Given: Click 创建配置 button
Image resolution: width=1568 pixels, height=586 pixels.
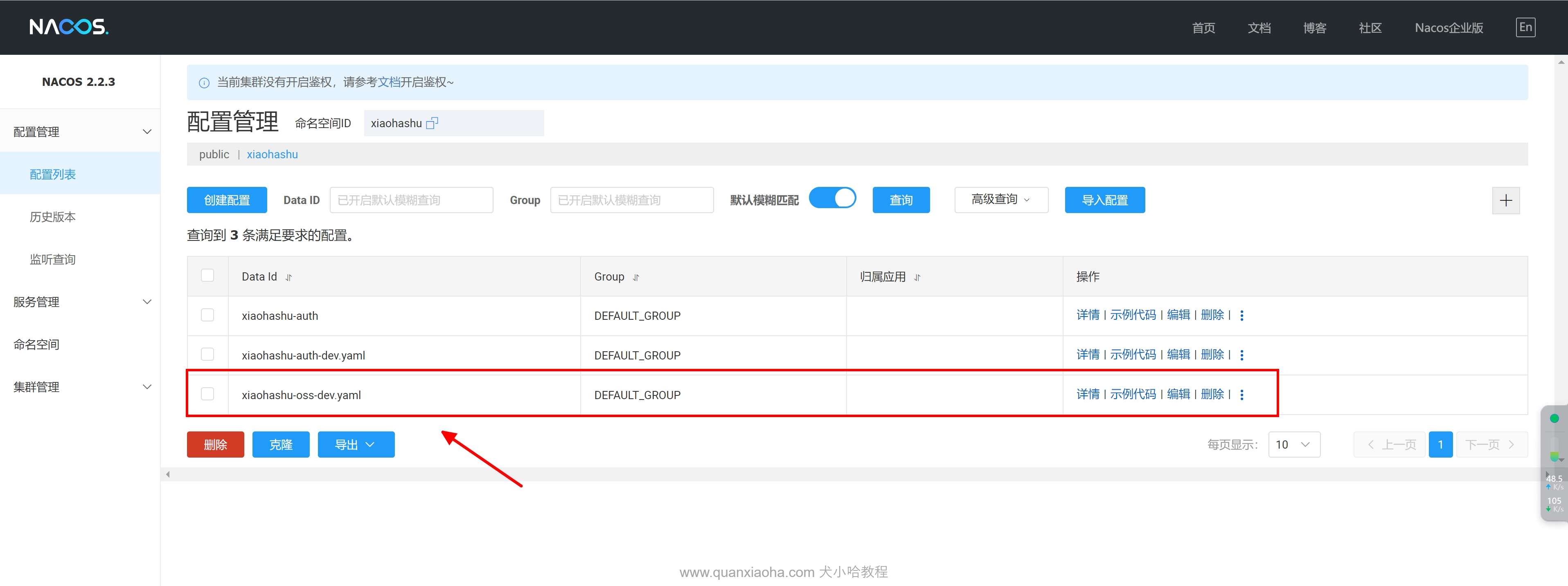Looking at the screenshot, I should (x=226, y=200).
